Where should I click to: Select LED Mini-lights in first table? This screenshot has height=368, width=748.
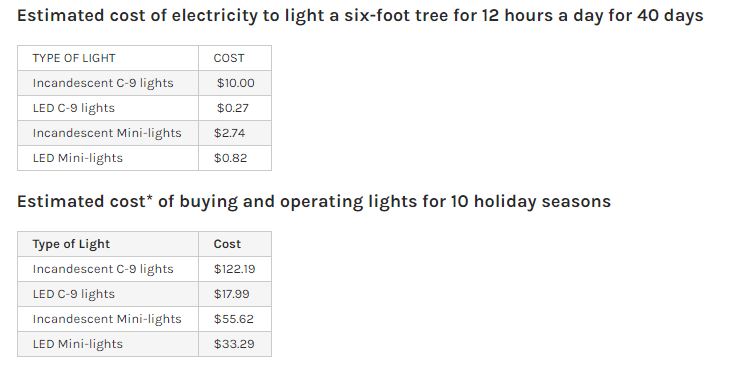(x=78, y=158)
